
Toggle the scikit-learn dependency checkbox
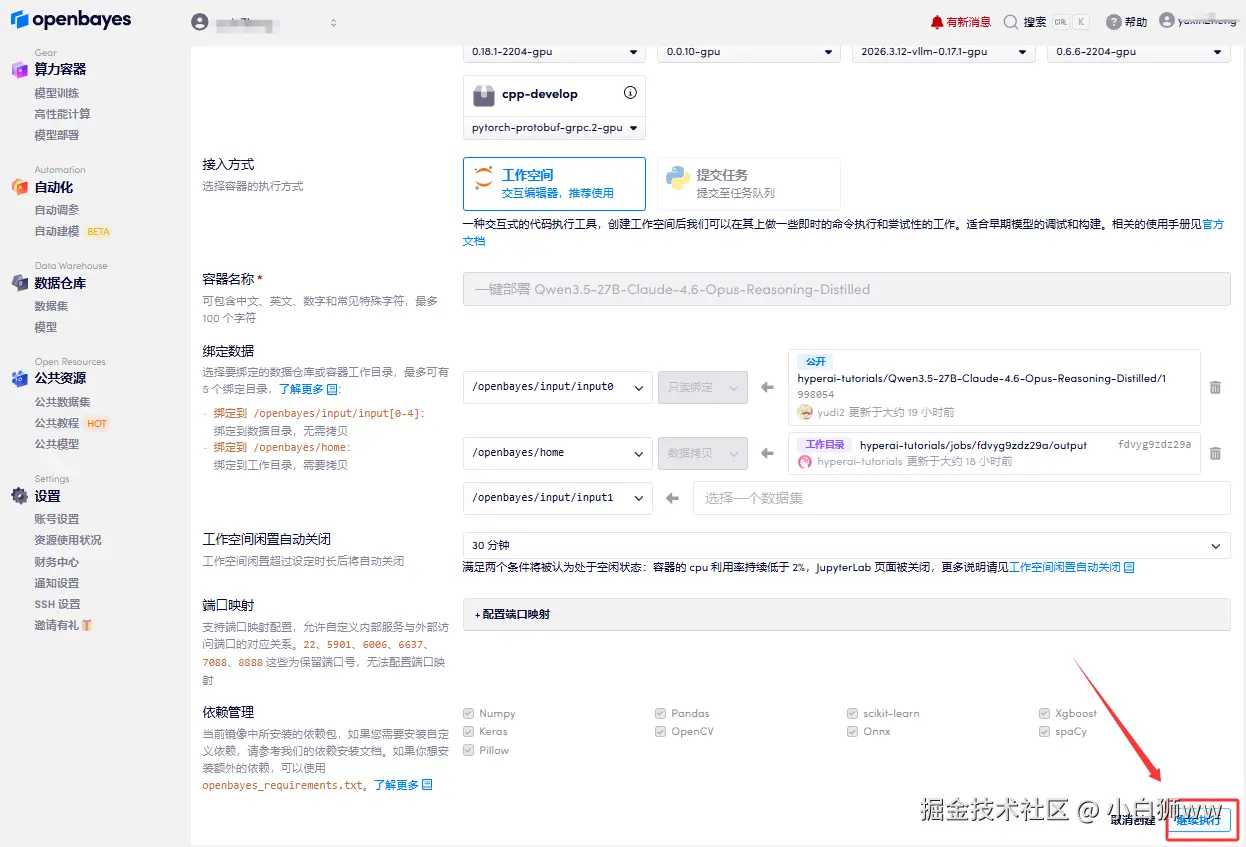853,713
